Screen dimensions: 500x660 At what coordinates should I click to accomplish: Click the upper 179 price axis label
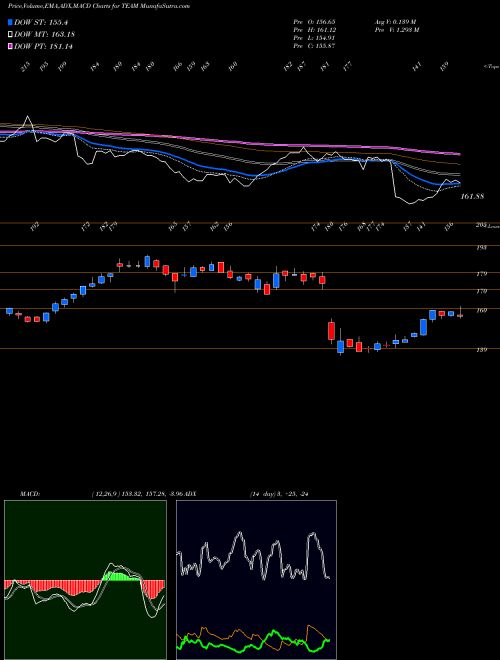481,274
